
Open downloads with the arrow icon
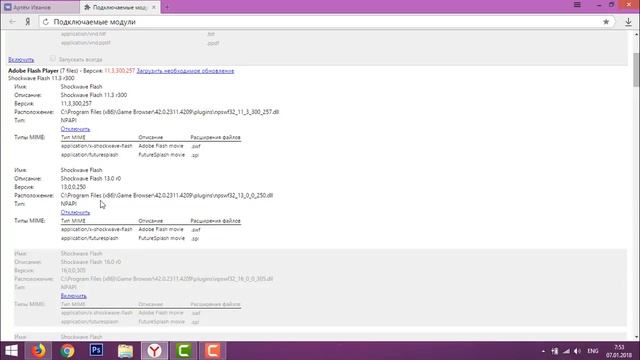pyautogui.click(x=628, y=22)
